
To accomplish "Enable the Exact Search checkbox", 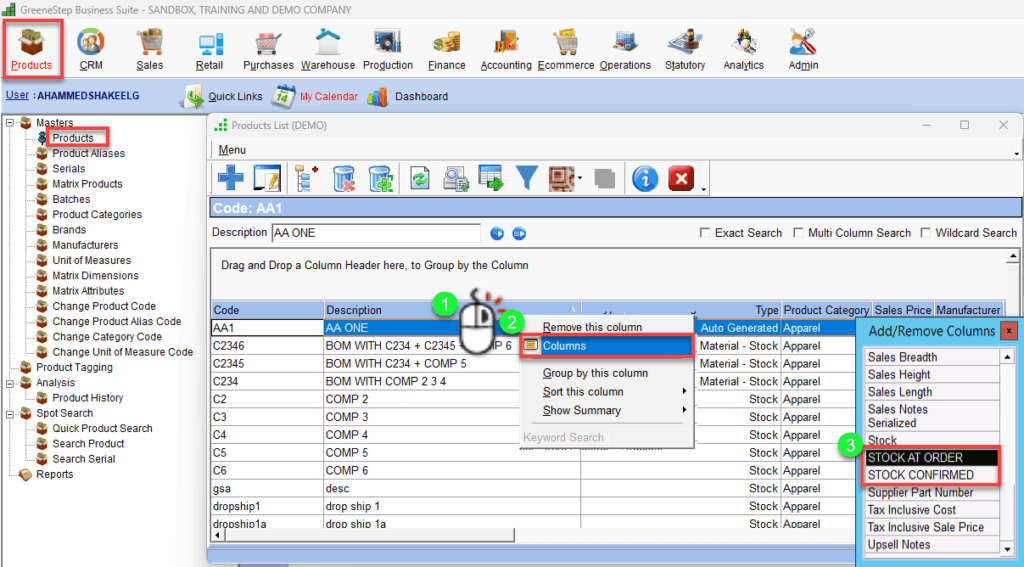I will tap(706, 233).
